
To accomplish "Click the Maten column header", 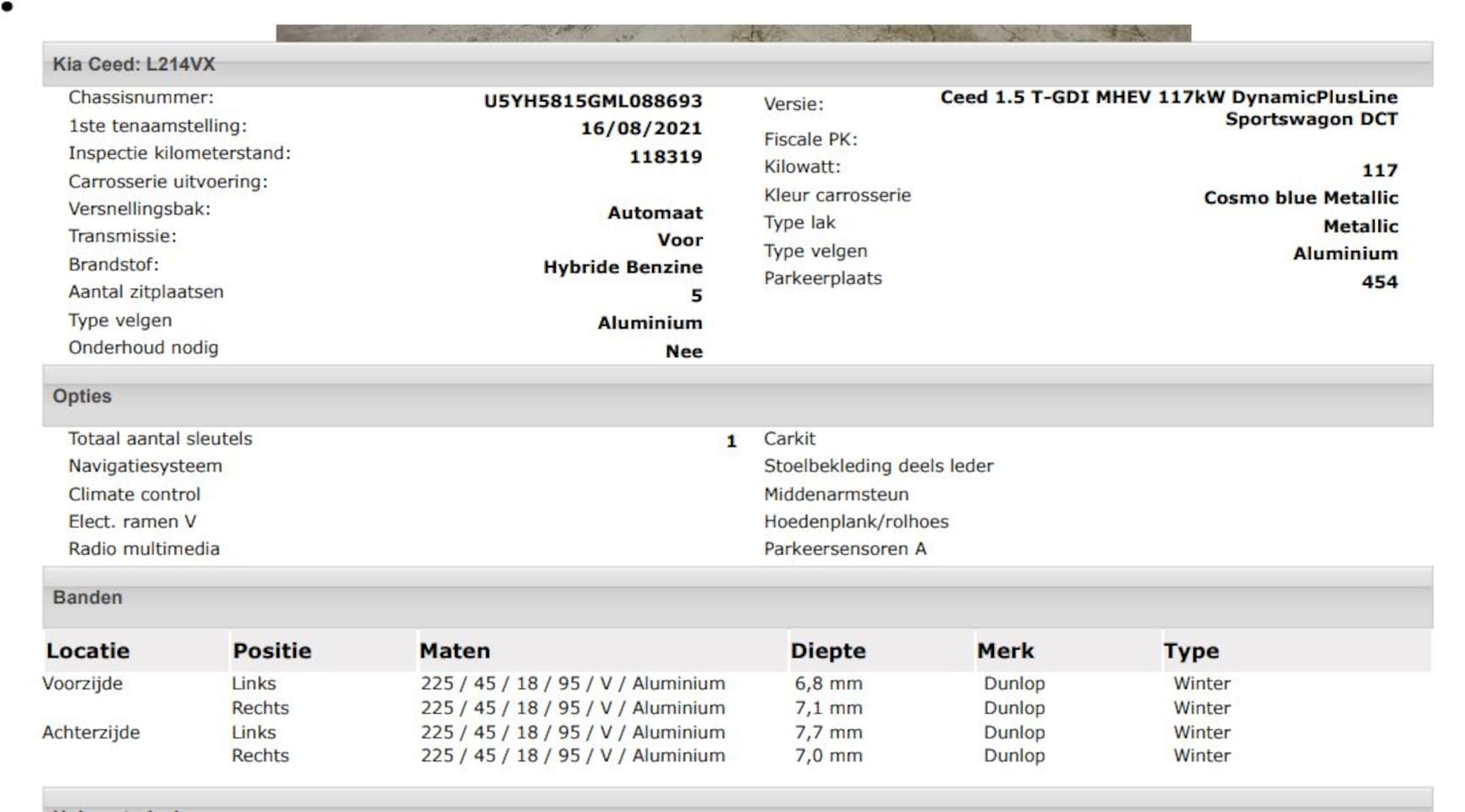I will point(454,650).
